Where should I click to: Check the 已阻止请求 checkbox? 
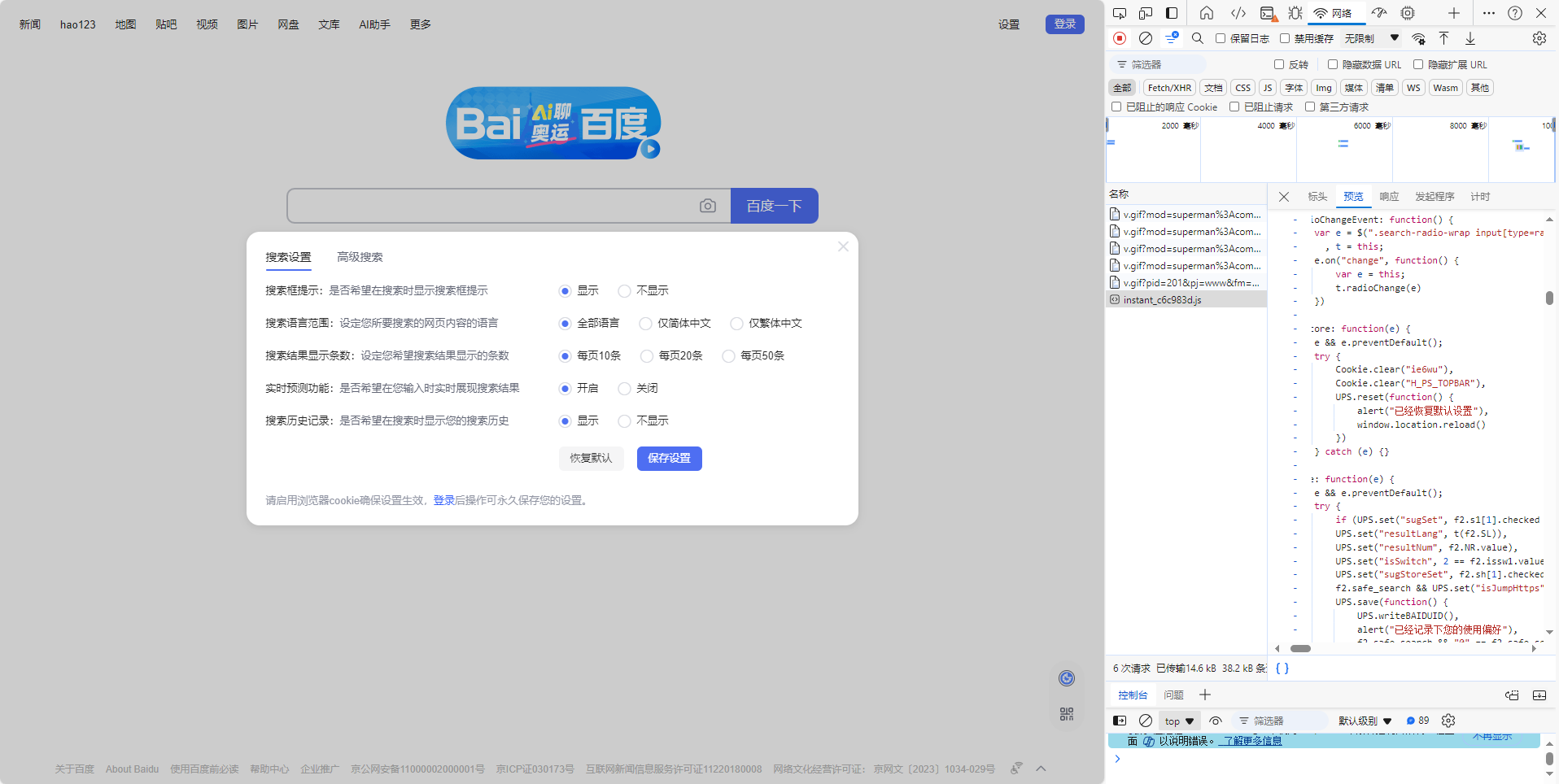pyautogui.click(x=1234, y=107)
